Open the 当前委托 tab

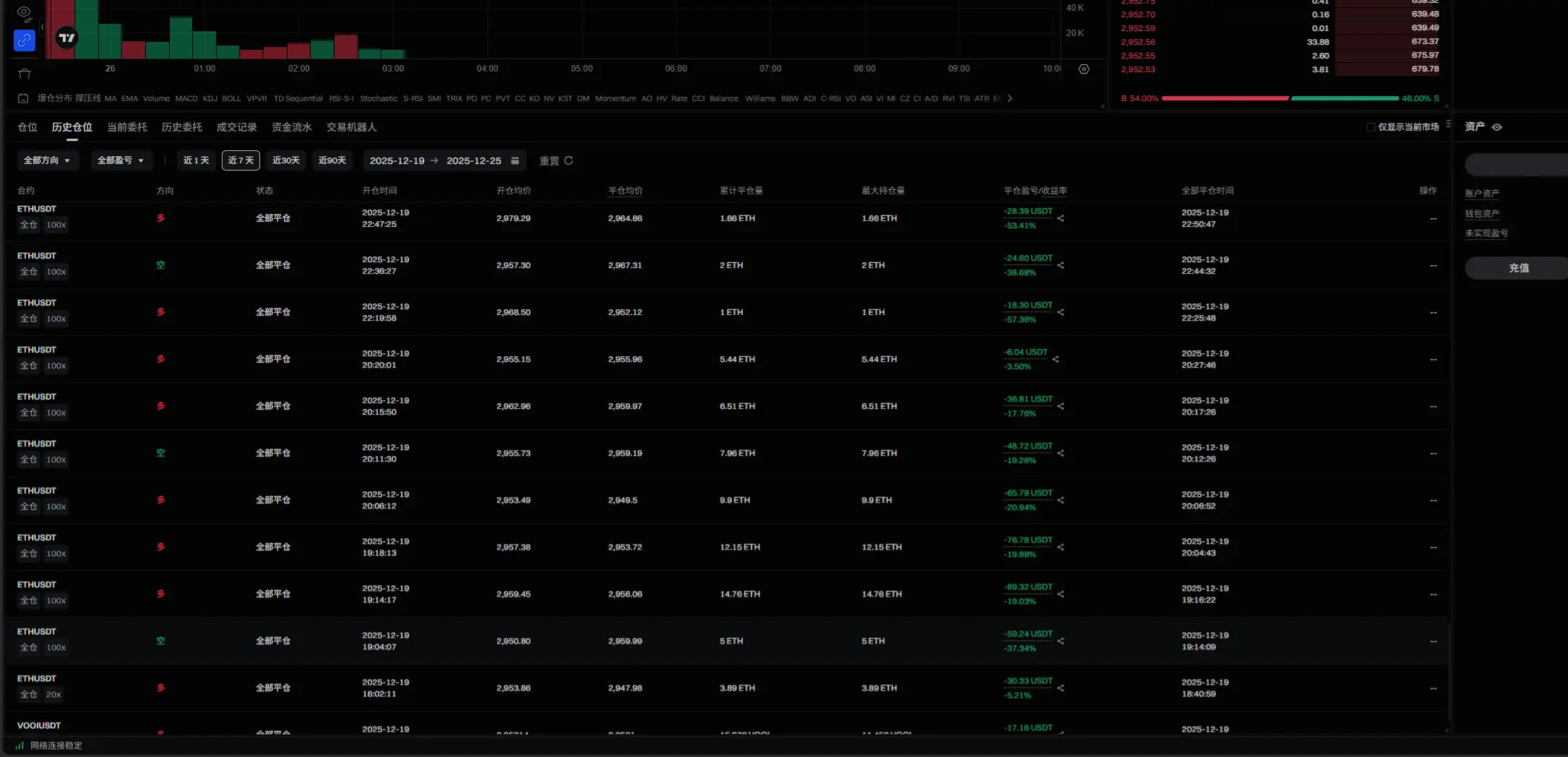(127, 127)
